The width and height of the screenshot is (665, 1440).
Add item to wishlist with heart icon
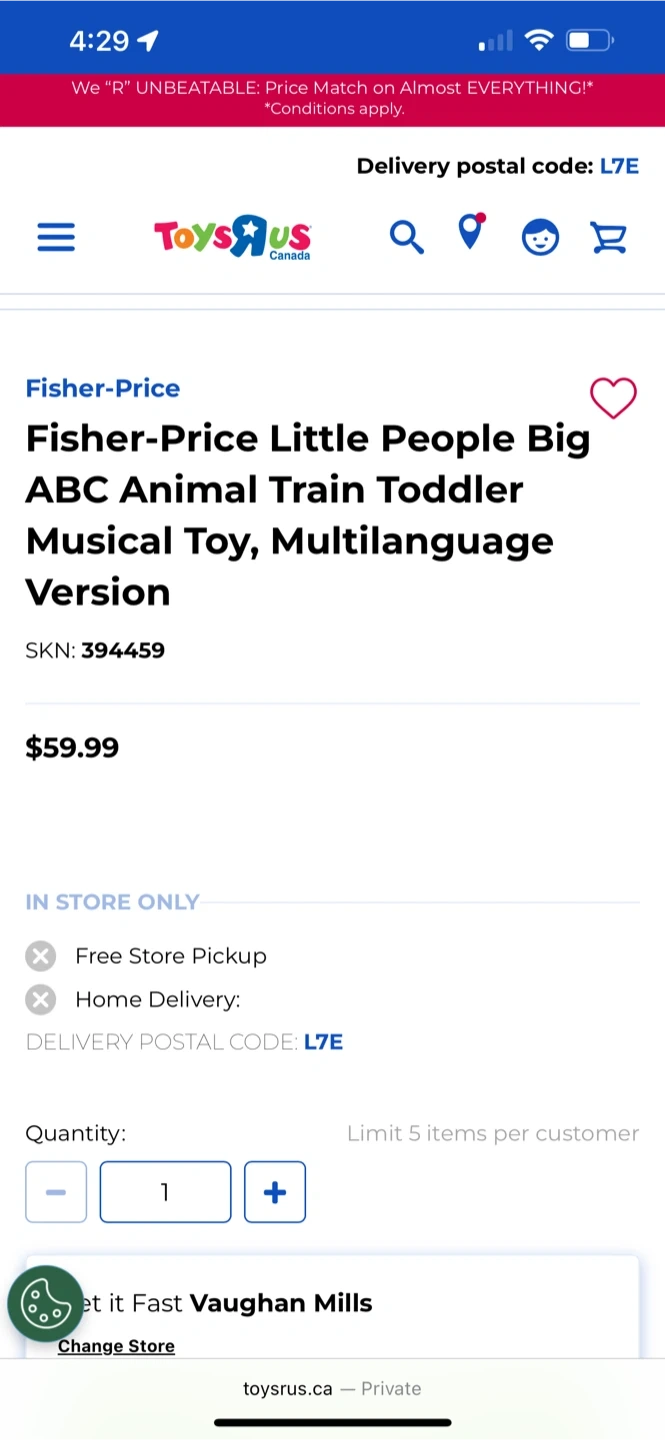point(613,398)
